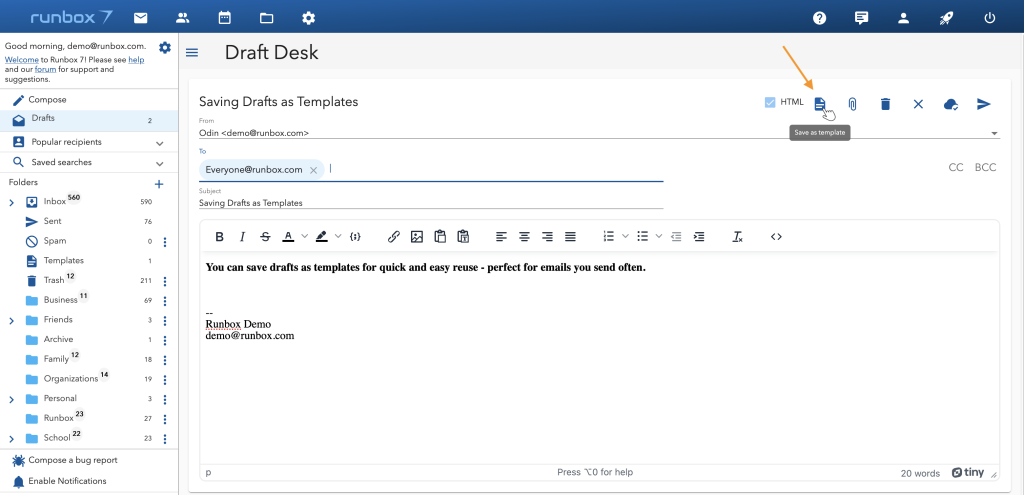The image size is (1024, 495).
Task: Click the text color A button
Action: (288, 237)
